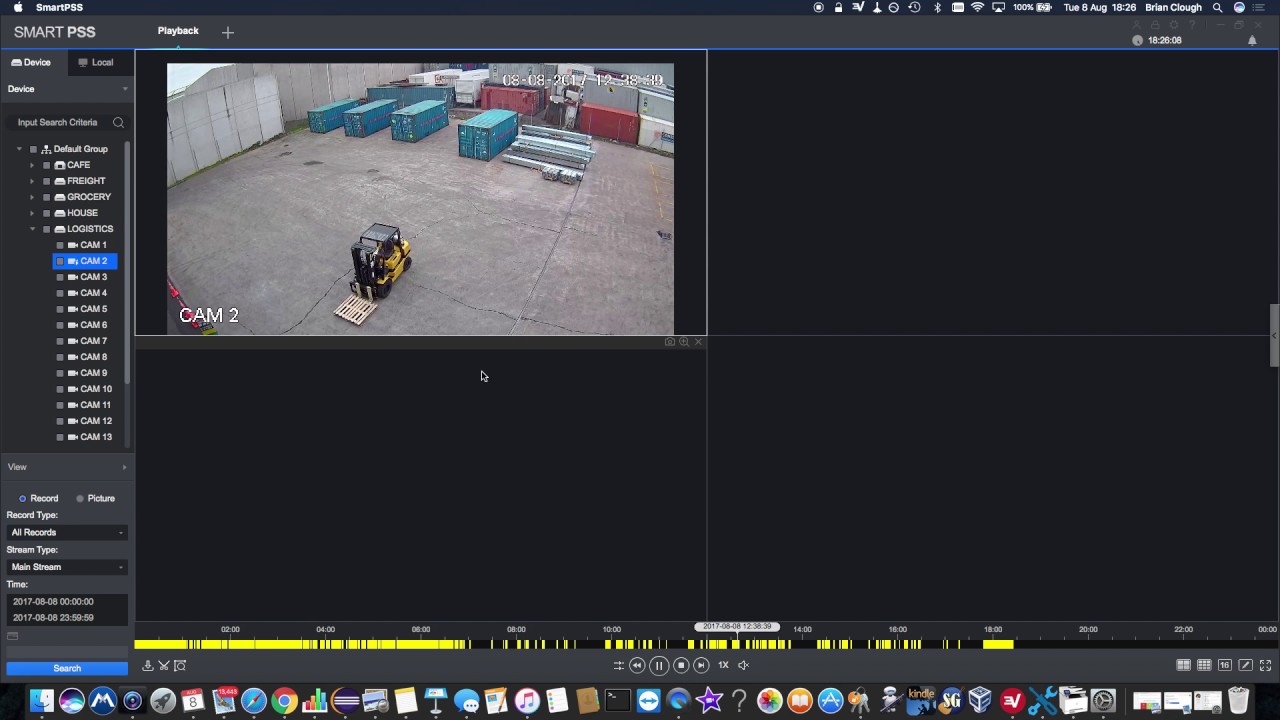Open the Record Type dropdown
This screenshot has height=720, width=1280.
(67, 532)
